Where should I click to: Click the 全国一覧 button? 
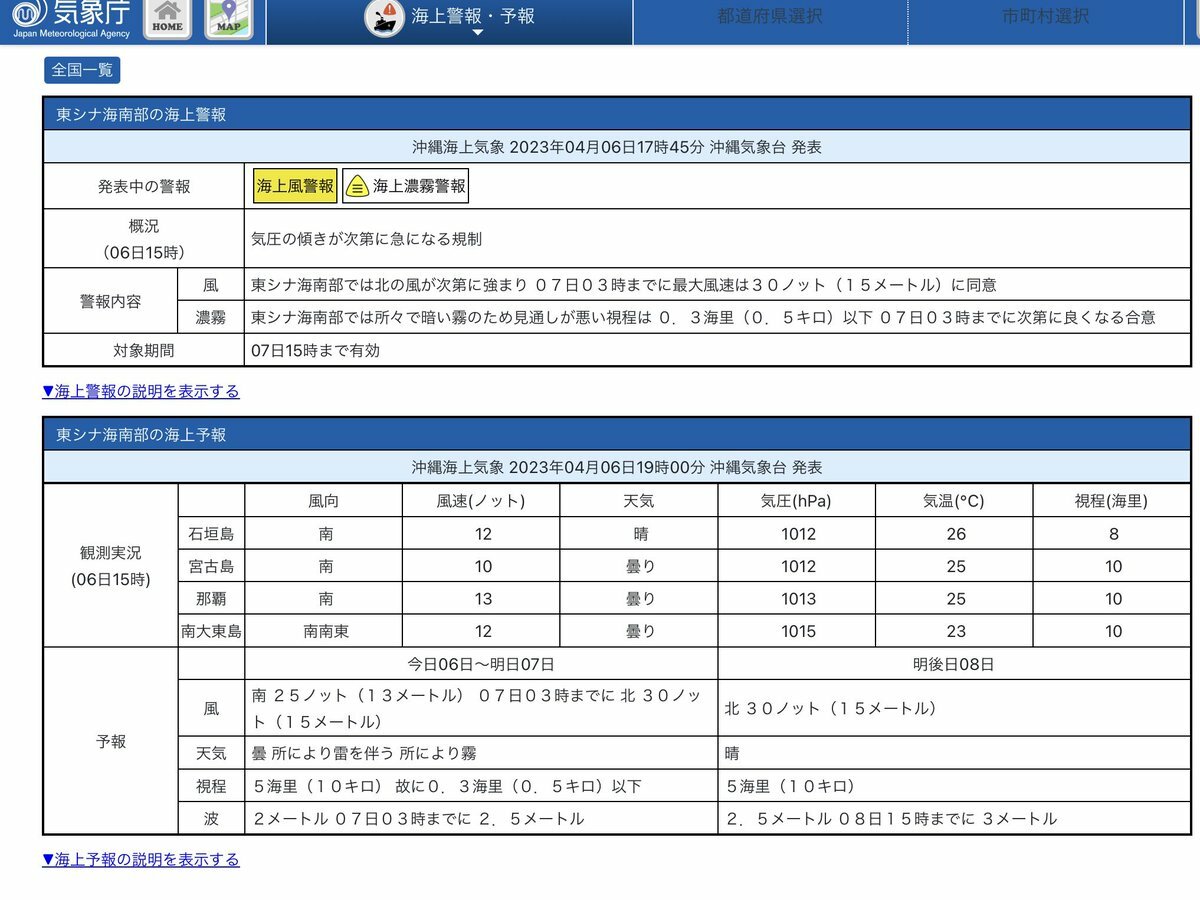pyautogui.click(x=82, y=70)
